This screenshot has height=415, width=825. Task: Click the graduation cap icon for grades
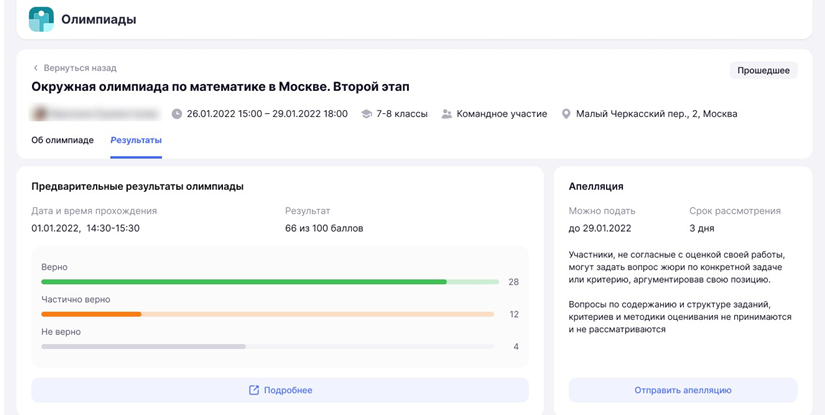(x=367, y=114)
